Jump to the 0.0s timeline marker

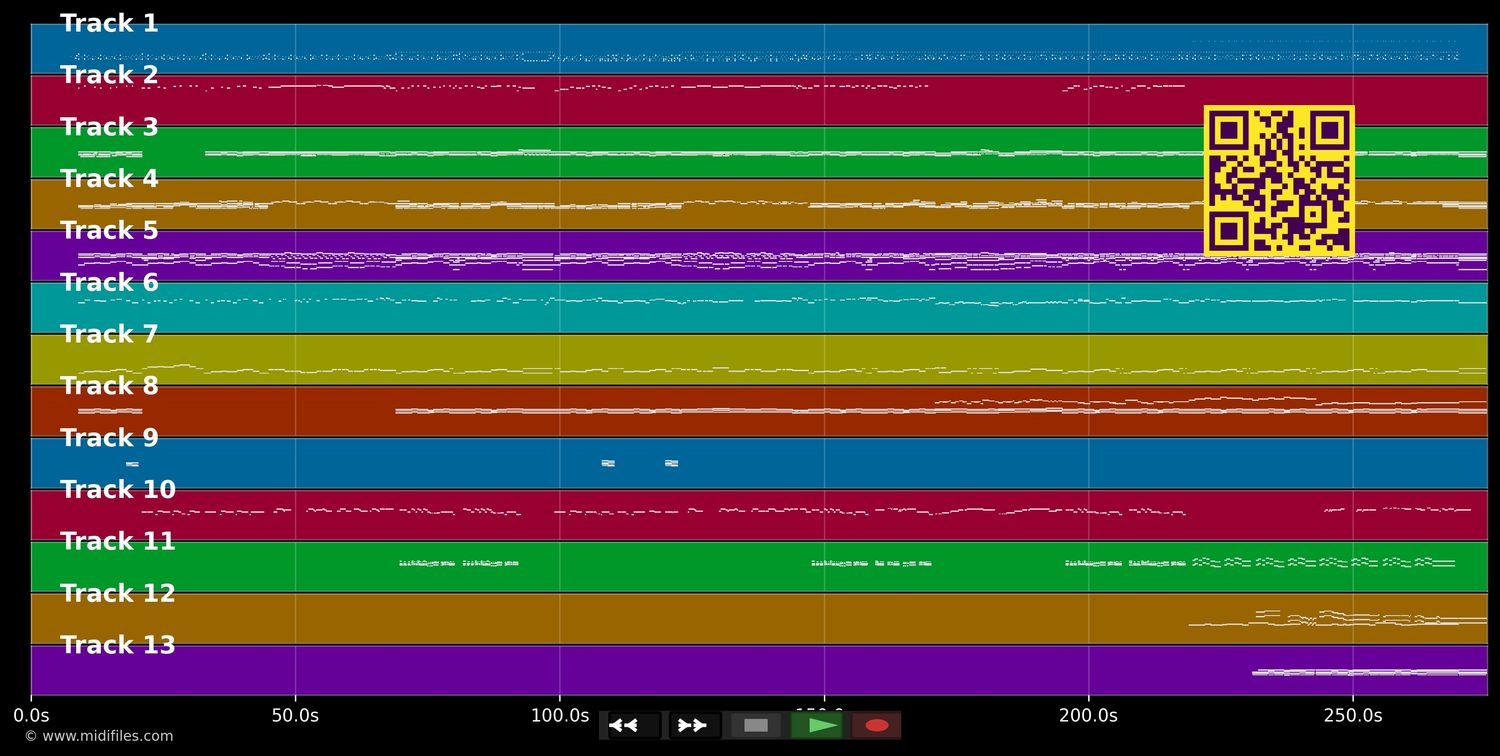31,716
